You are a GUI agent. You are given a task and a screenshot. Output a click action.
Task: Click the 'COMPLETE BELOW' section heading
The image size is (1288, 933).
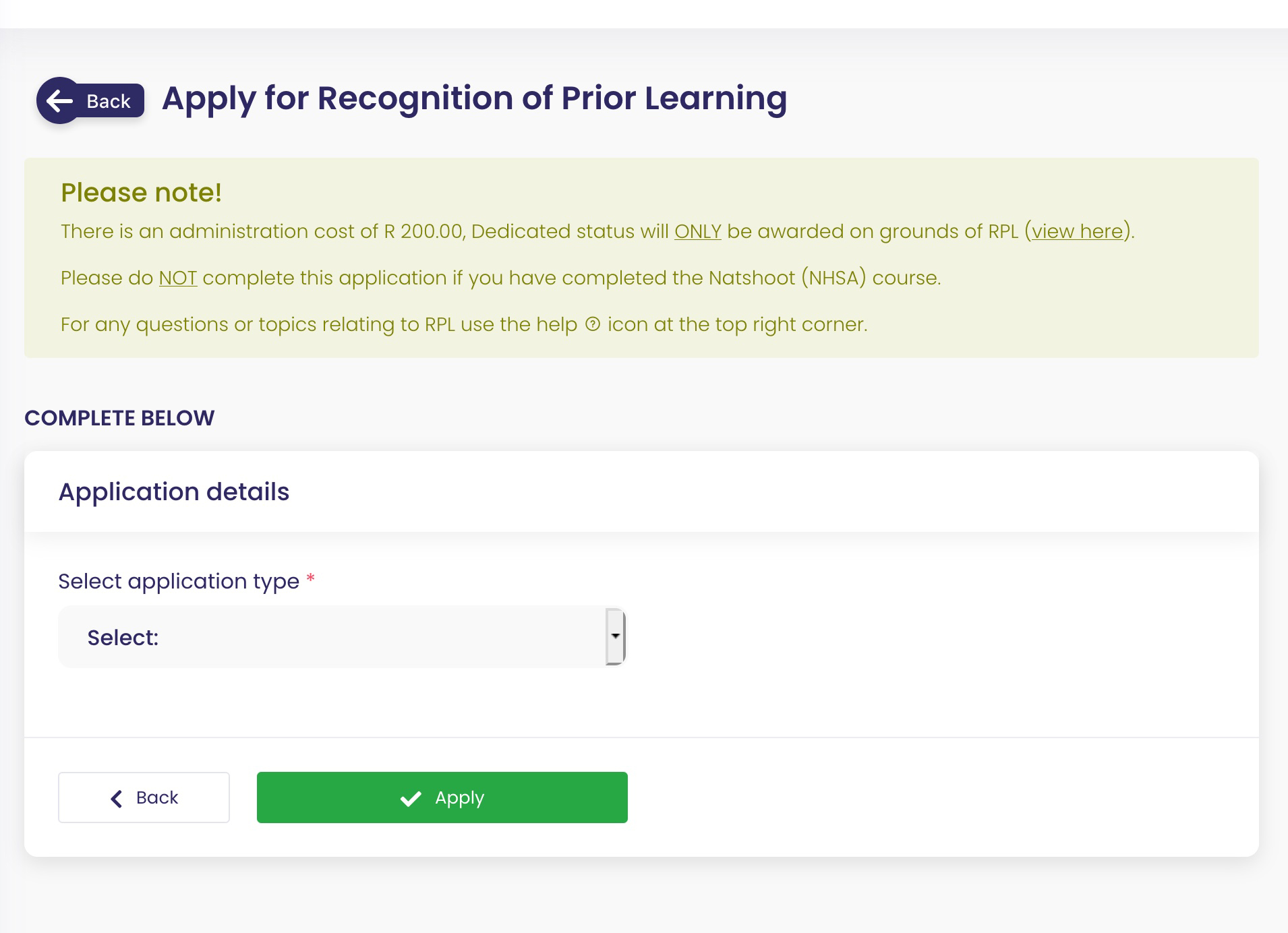click(x=119, y=418)
